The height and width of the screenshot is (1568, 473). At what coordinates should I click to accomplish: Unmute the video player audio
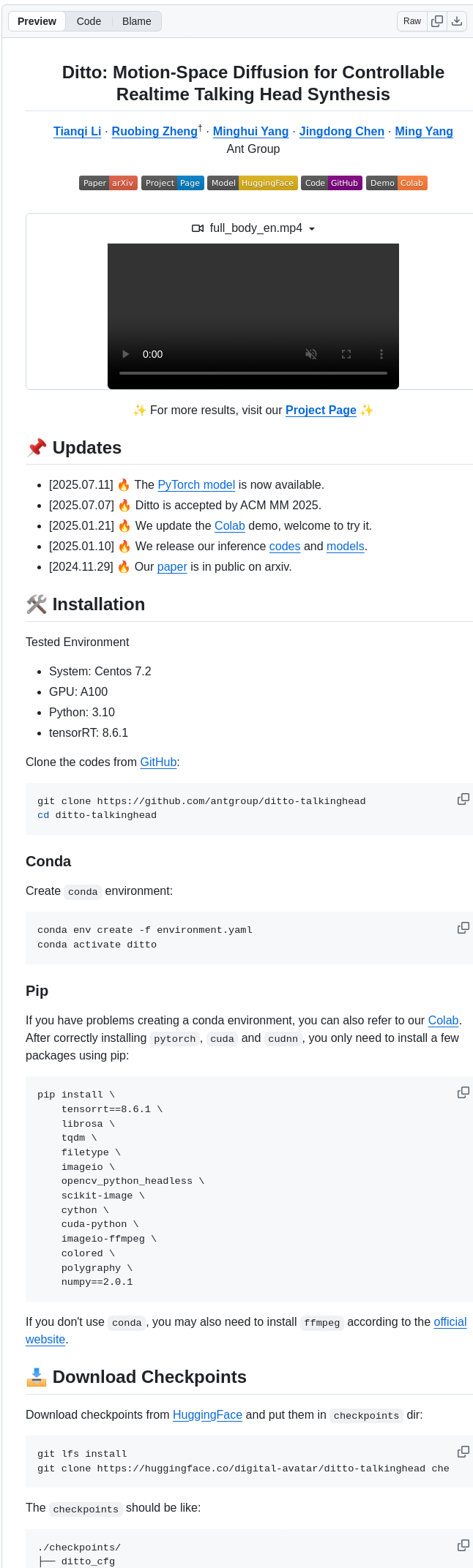click(311, 354)
